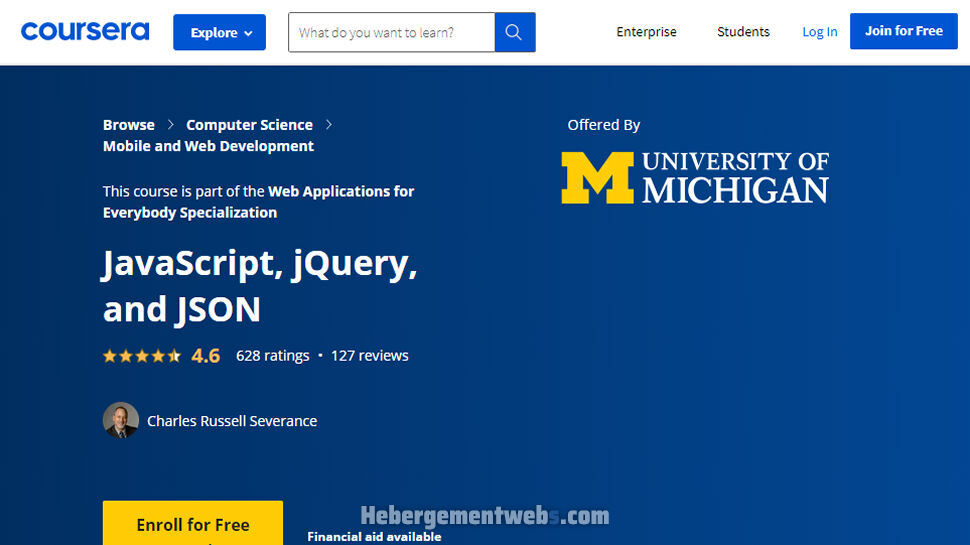Navigate to the Computer Science breadcrumb

point(249,125)
